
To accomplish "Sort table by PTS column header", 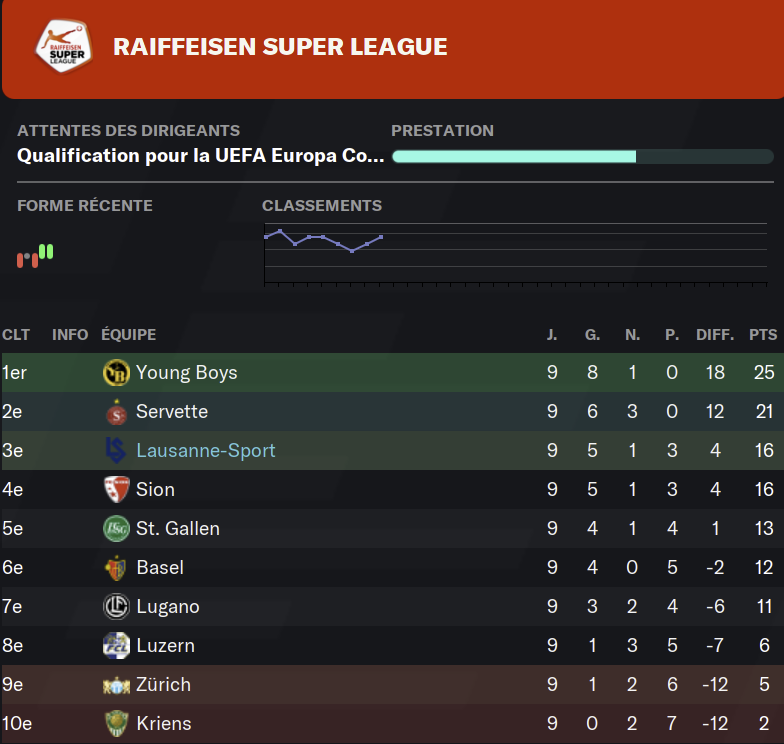I will [x=763, y=334].
